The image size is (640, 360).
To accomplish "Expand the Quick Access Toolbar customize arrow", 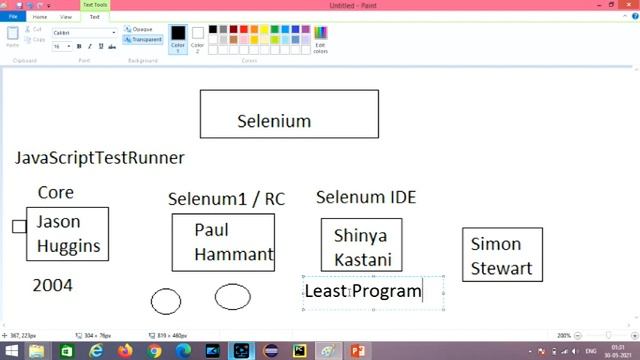I will click(49, 6).
